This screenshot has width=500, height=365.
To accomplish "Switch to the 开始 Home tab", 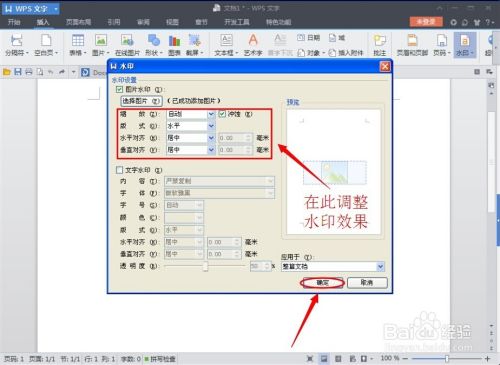I will pyautogui.click(x=14, y=22).
